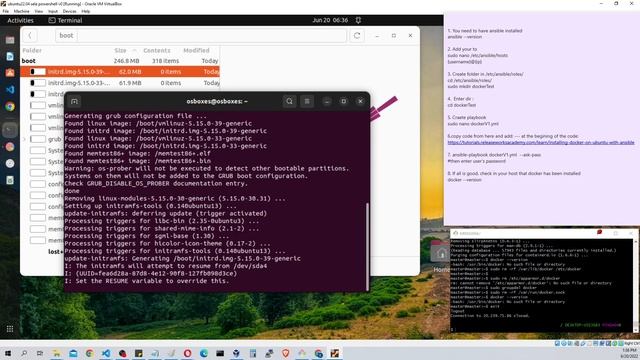640x360 pixels.
Task: Click the osboxes terminal scrollbar
Action: click(x=367, y=247)
